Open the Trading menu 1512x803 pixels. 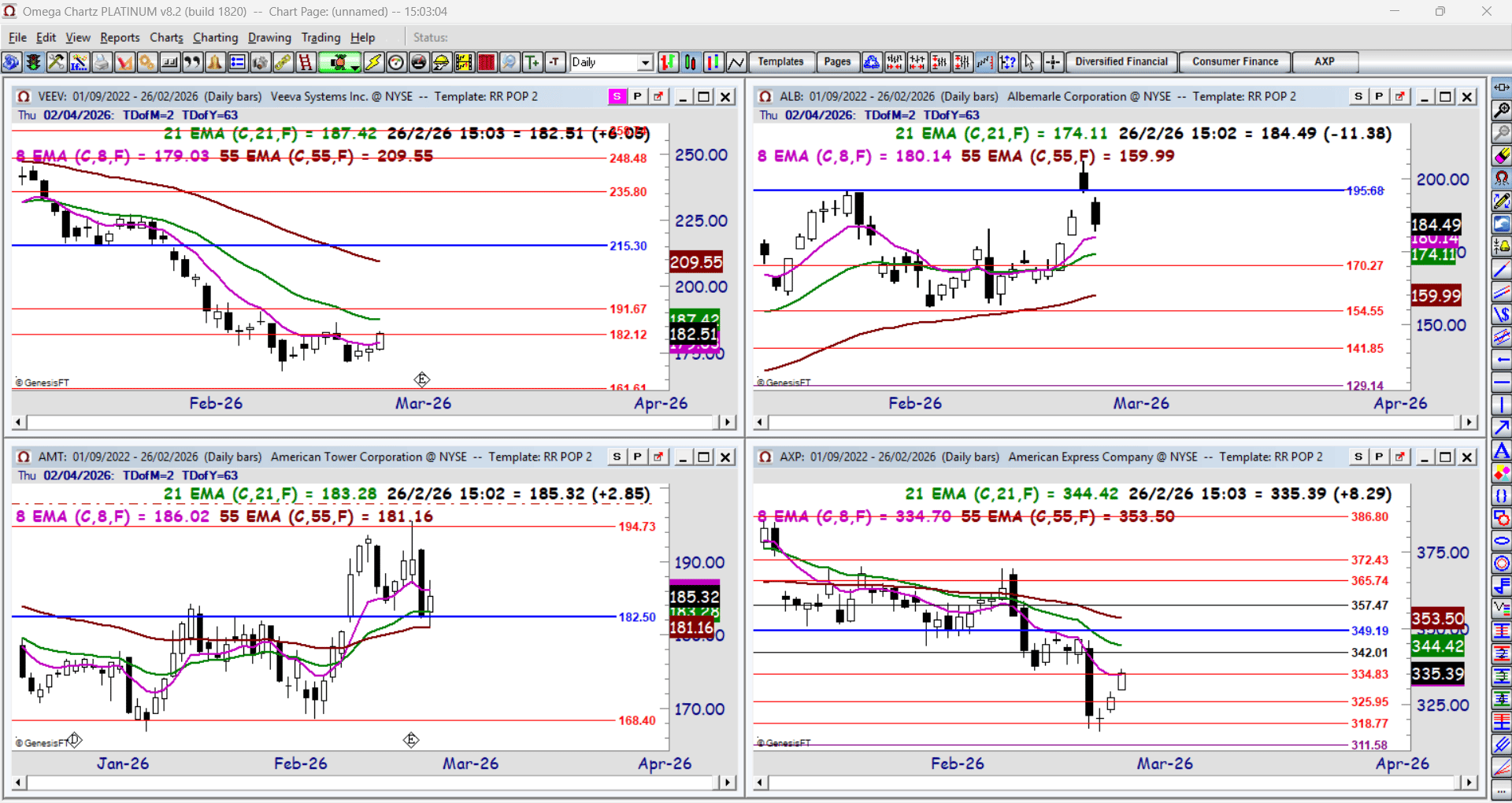point(321,37)
